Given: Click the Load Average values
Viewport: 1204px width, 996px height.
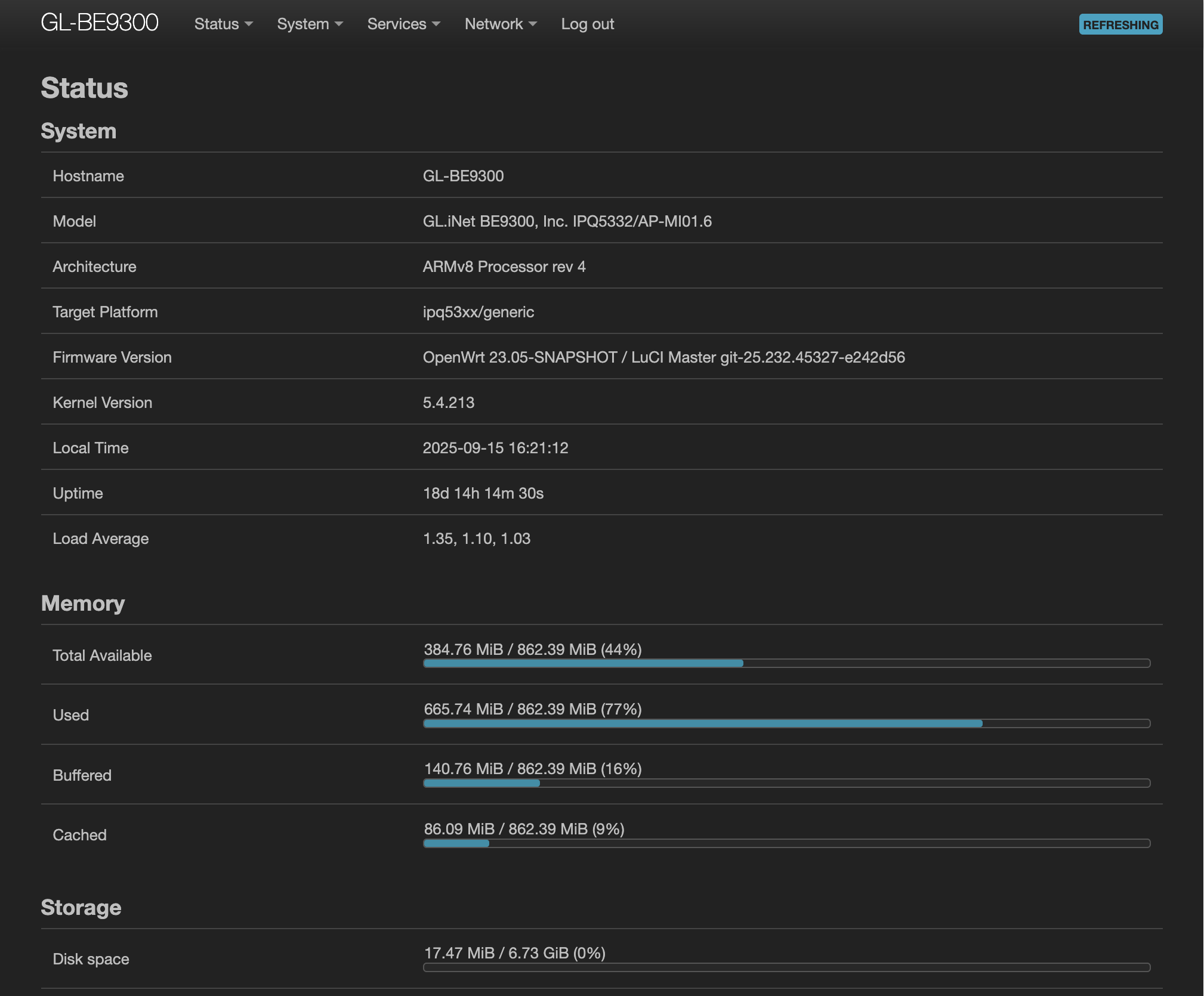Looking at the screenshot, I should [476, 539].
